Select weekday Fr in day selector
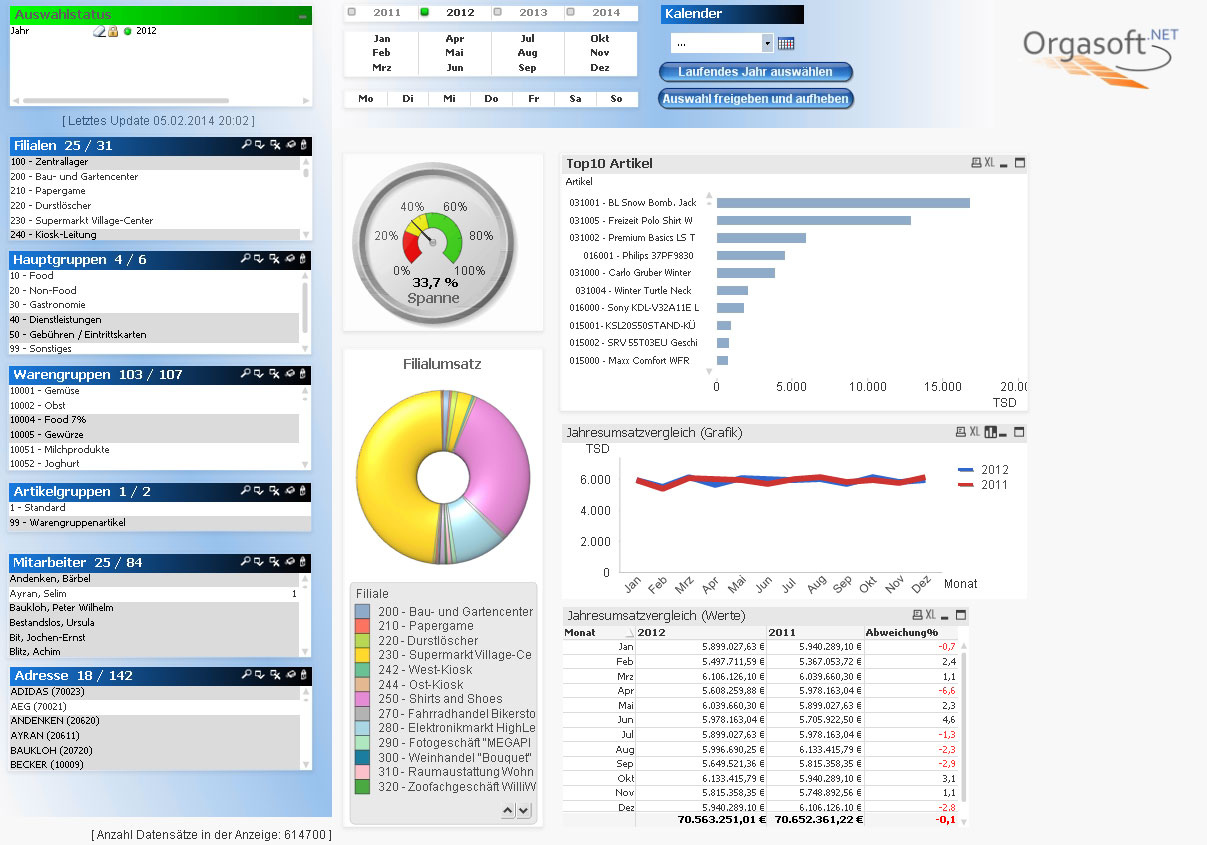 tap(533, 99)
